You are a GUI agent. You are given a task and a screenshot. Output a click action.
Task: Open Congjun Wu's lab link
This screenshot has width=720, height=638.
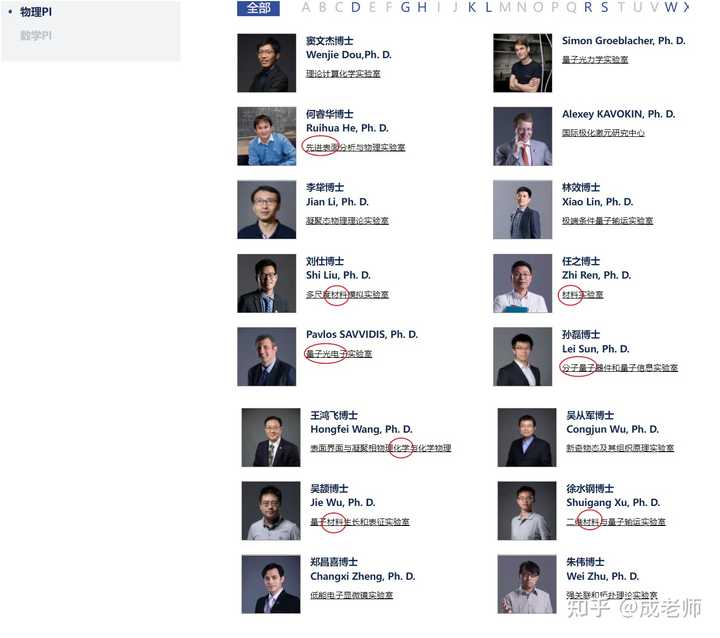click(x=620, y=448)
